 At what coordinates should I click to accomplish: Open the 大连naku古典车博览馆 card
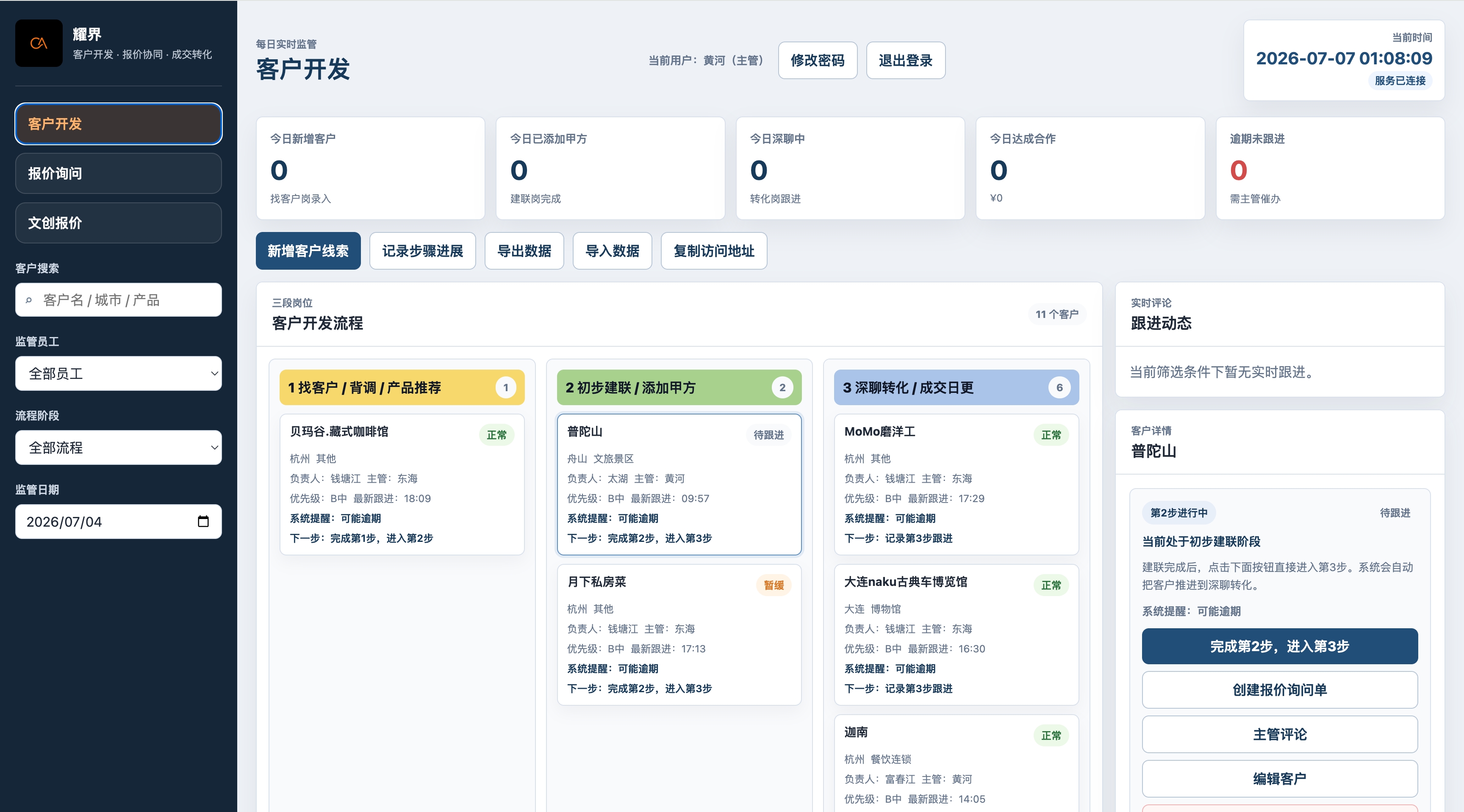pyautogui.click(x=957, y=635)
